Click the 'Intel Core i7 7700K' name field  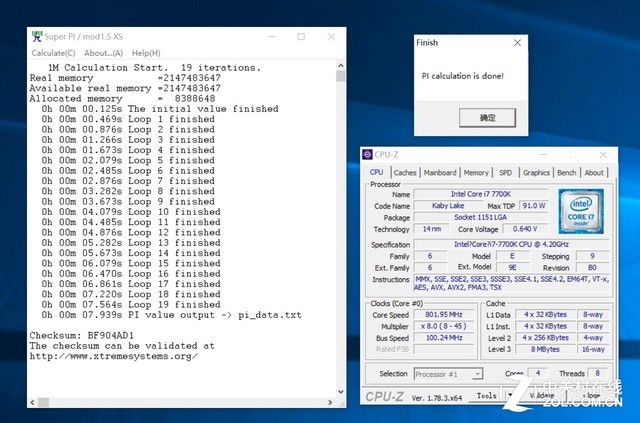(481, 194)
